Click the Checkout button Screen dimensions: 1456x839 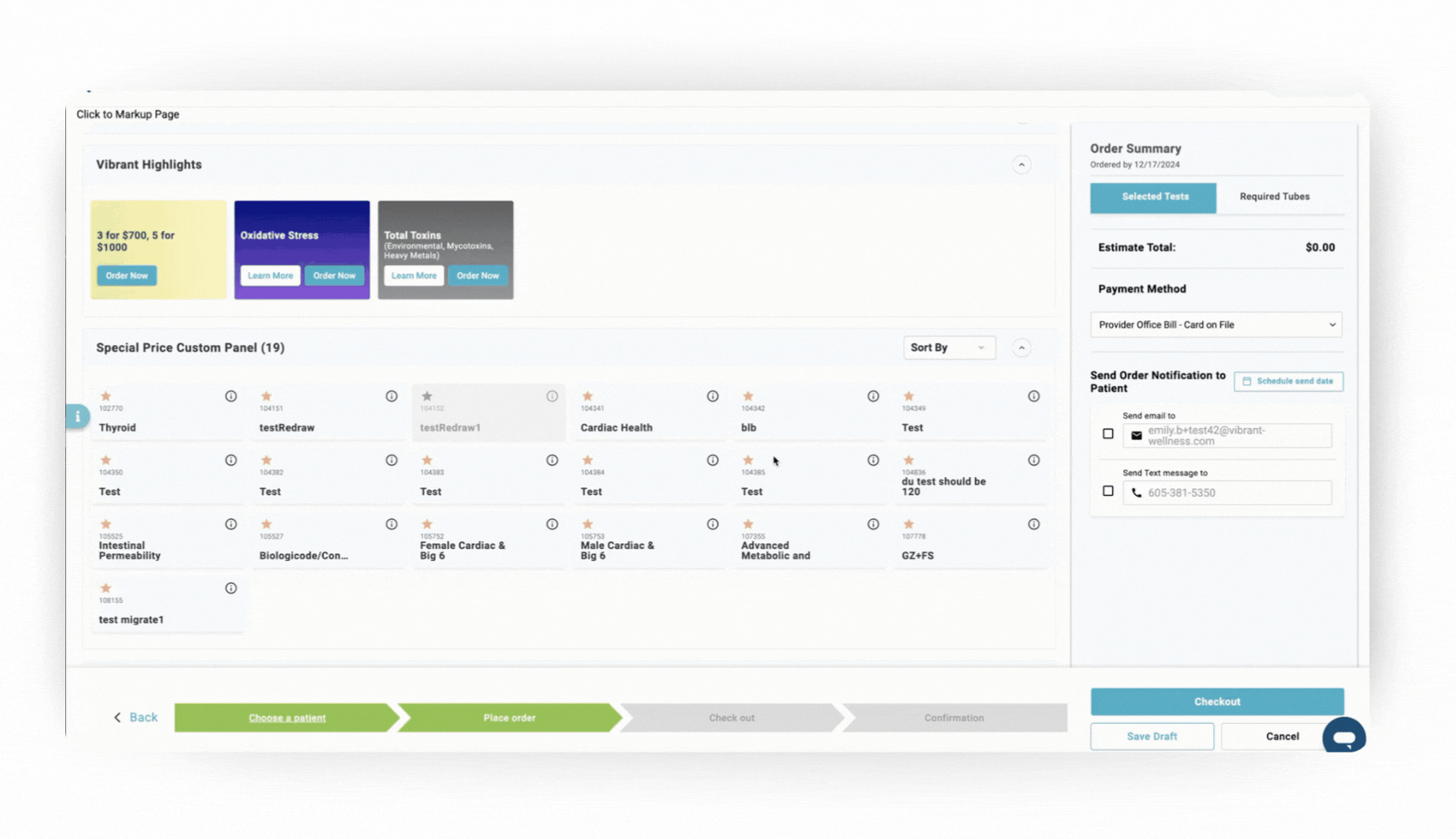[1216, 701]
